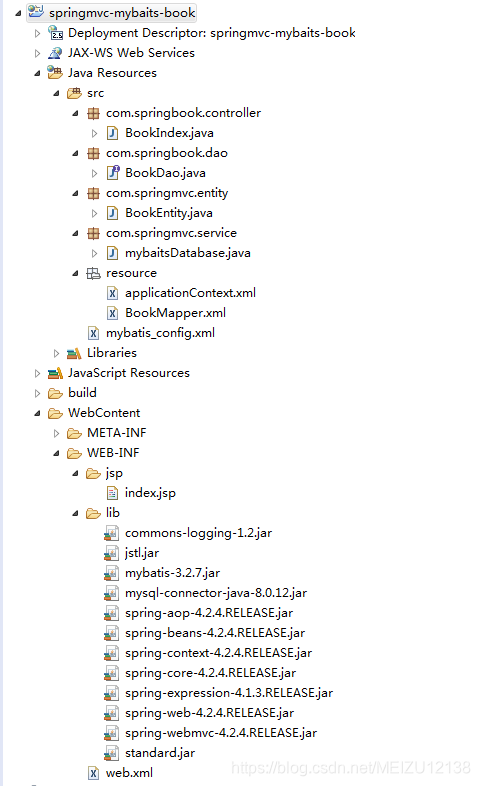Expand the mybaitsDatabase.java node

[95, 254]
